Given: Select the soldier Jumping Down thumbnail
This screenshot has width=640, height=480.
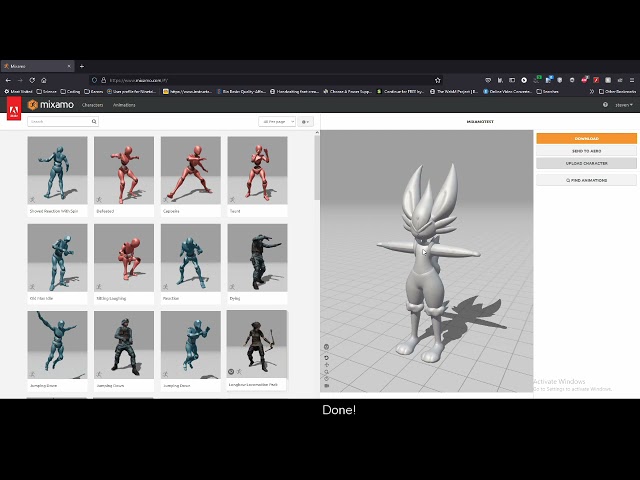Looking at the screenshot, I should point(124,345).
